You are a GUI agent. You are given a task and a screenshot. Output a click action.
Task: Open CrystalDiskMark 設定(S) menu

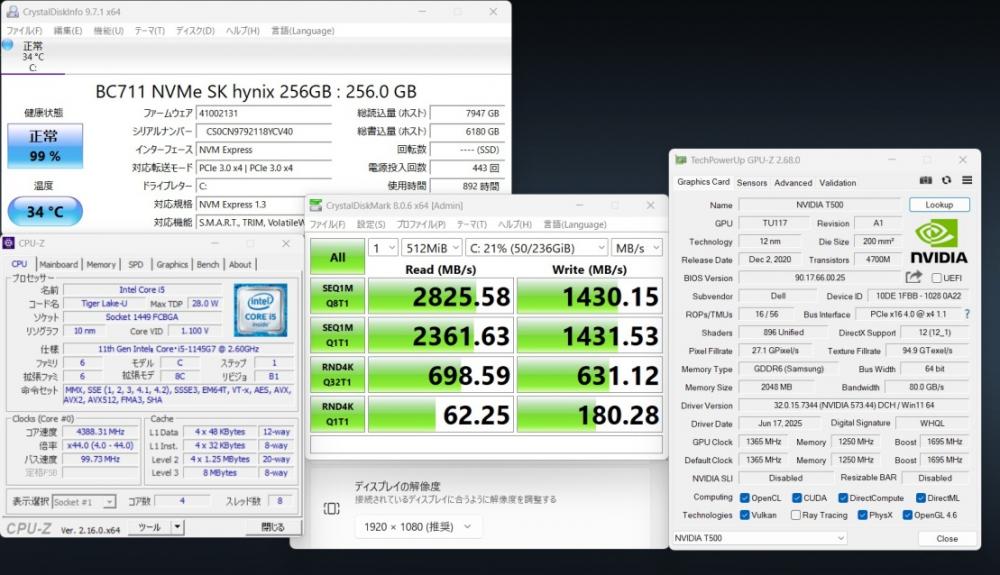(371, 224)
